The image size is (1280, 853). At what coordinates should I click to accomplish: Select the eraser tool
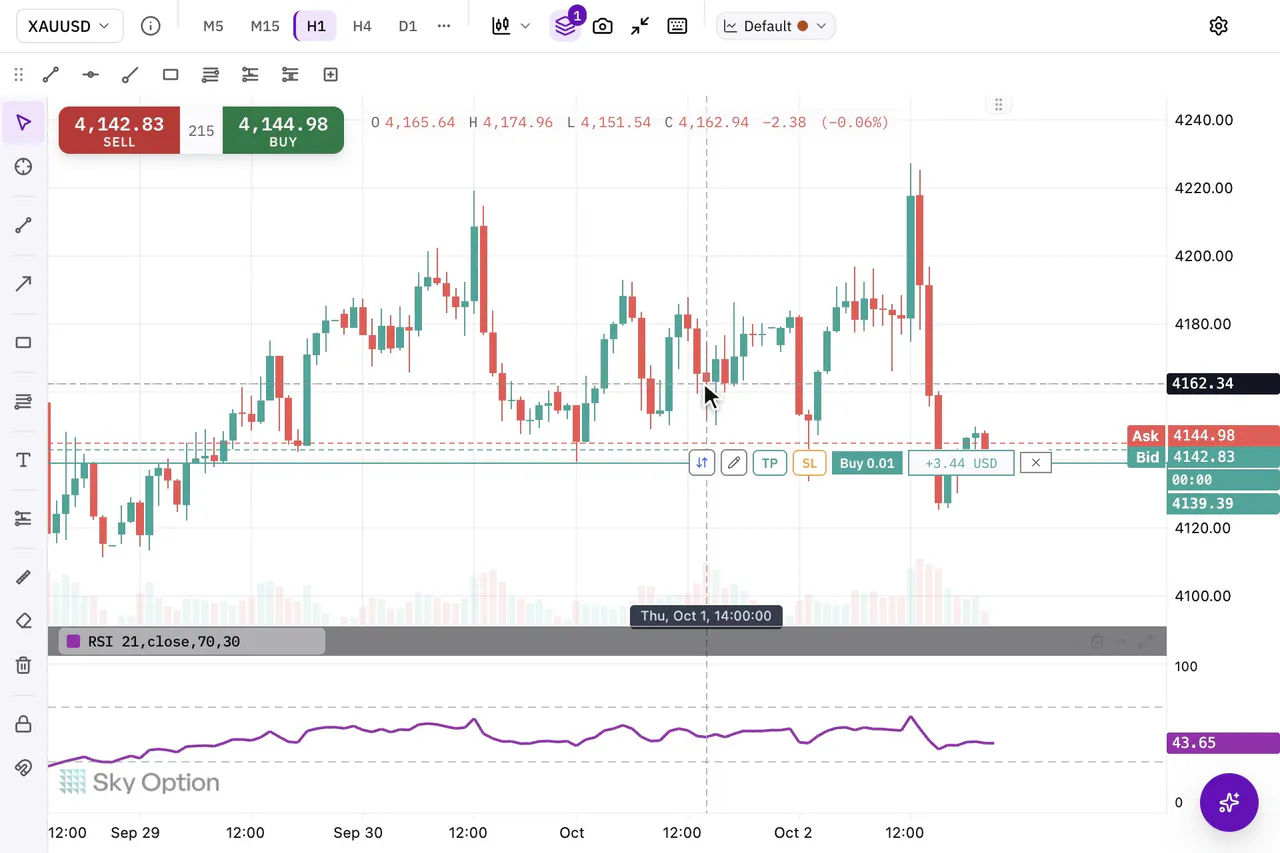point(24,621)
